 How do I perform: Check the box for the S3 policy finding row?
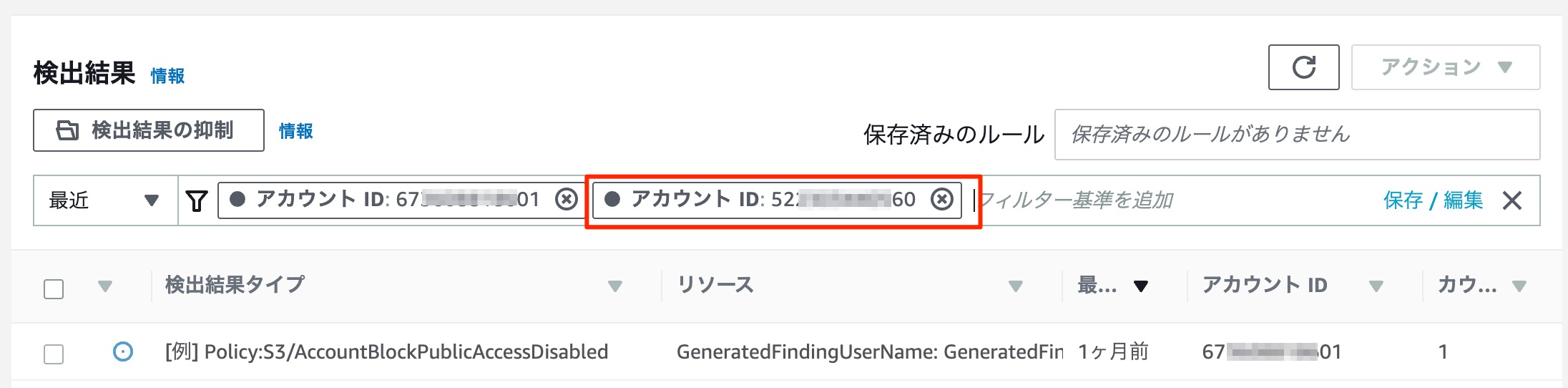(x=54, y=354)
